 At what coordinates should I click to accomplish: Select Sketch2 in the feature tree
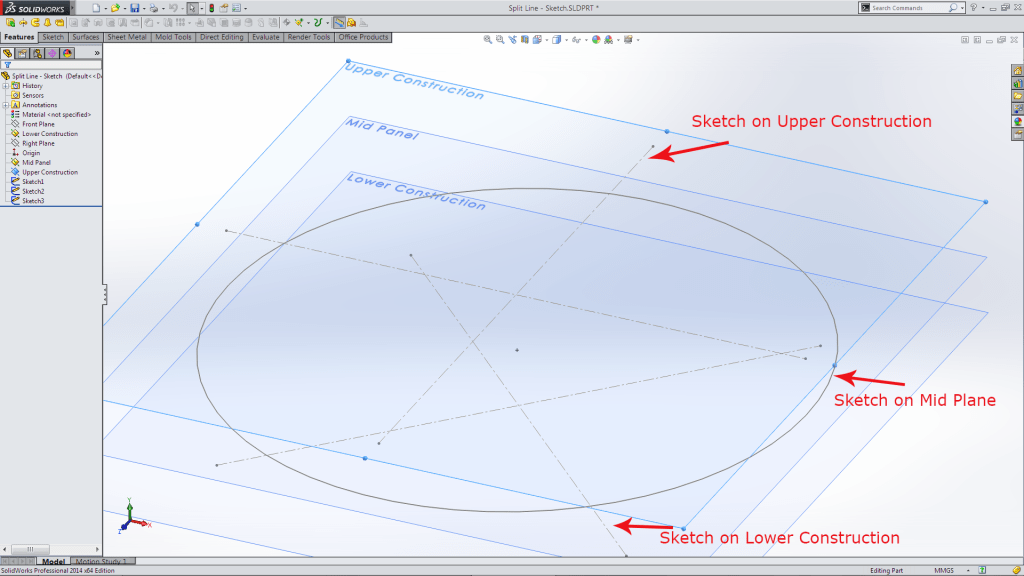pos(33,191)
